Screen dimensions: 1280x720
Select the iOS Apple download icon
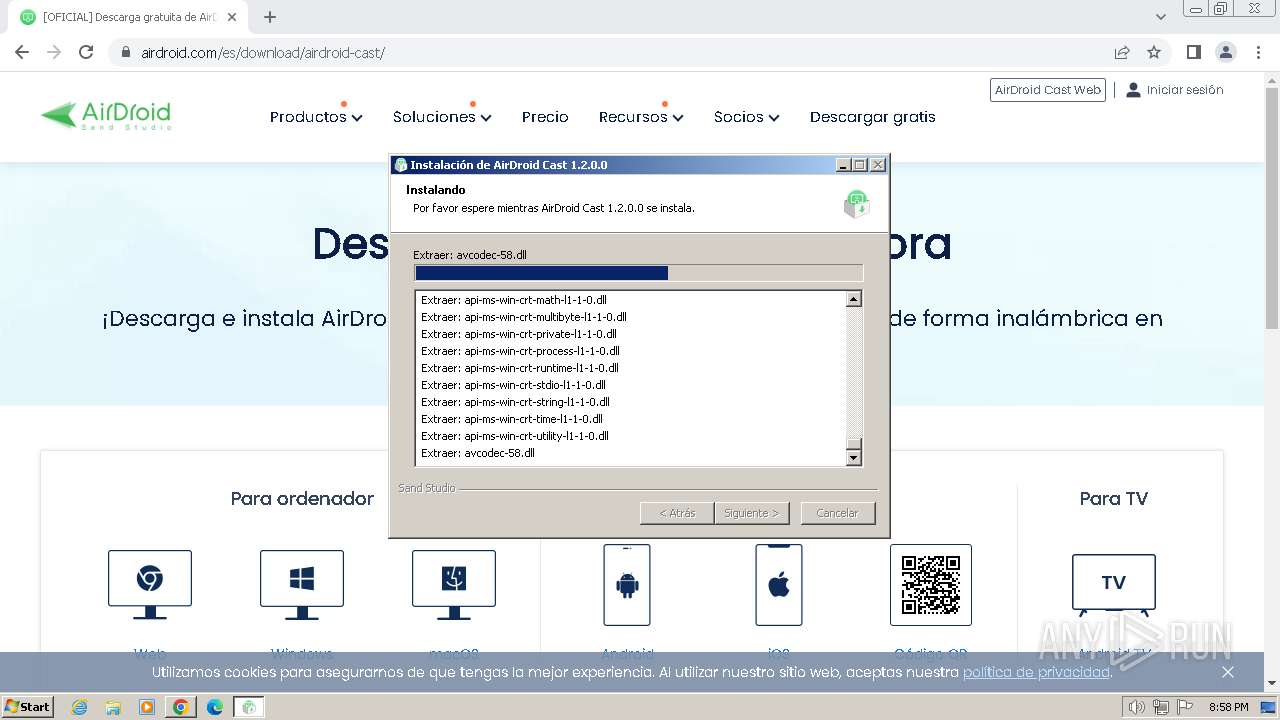coord(779,585)
